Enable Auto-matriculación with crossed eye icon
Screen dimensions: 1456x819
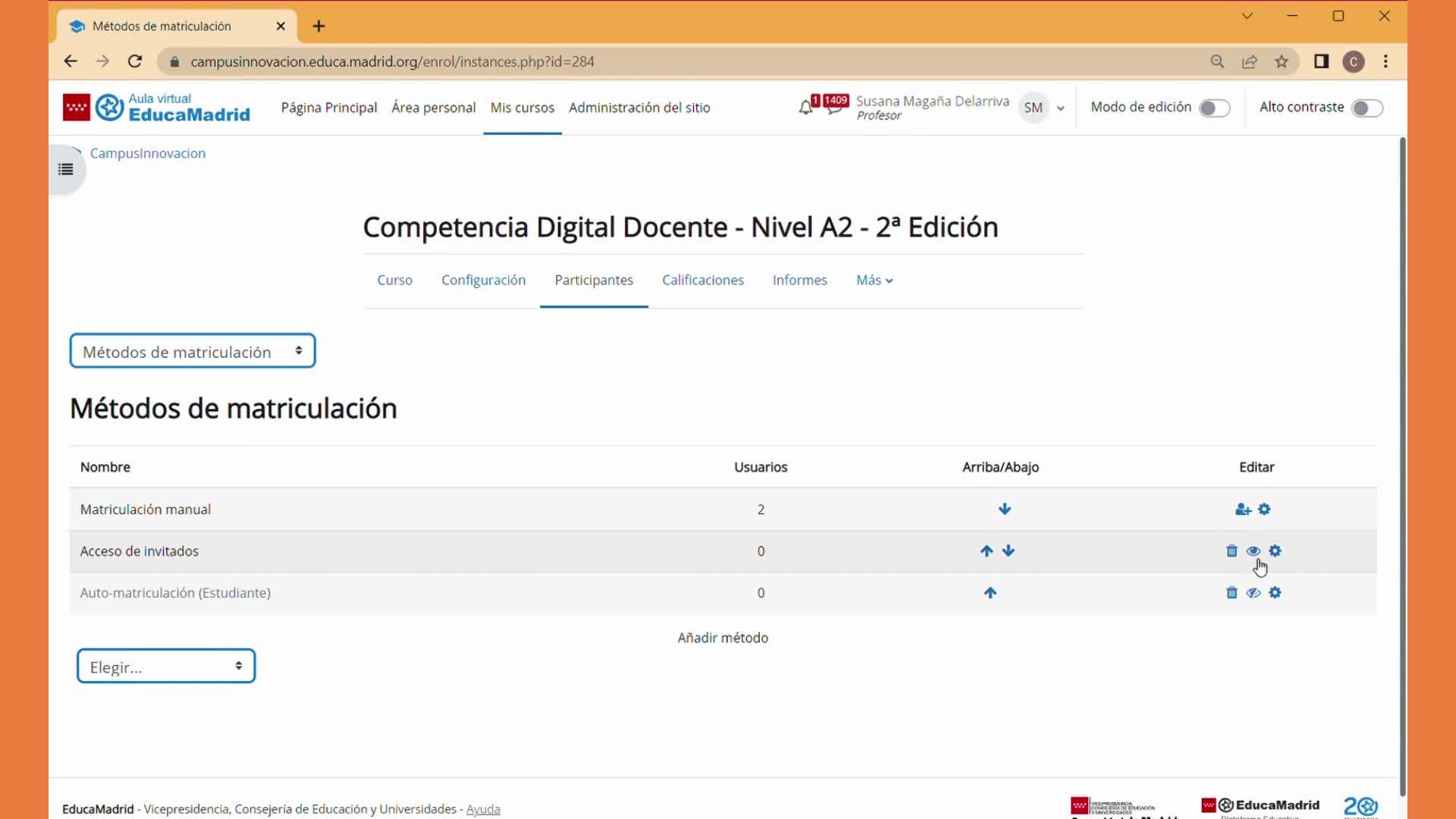pos(1254,593)
